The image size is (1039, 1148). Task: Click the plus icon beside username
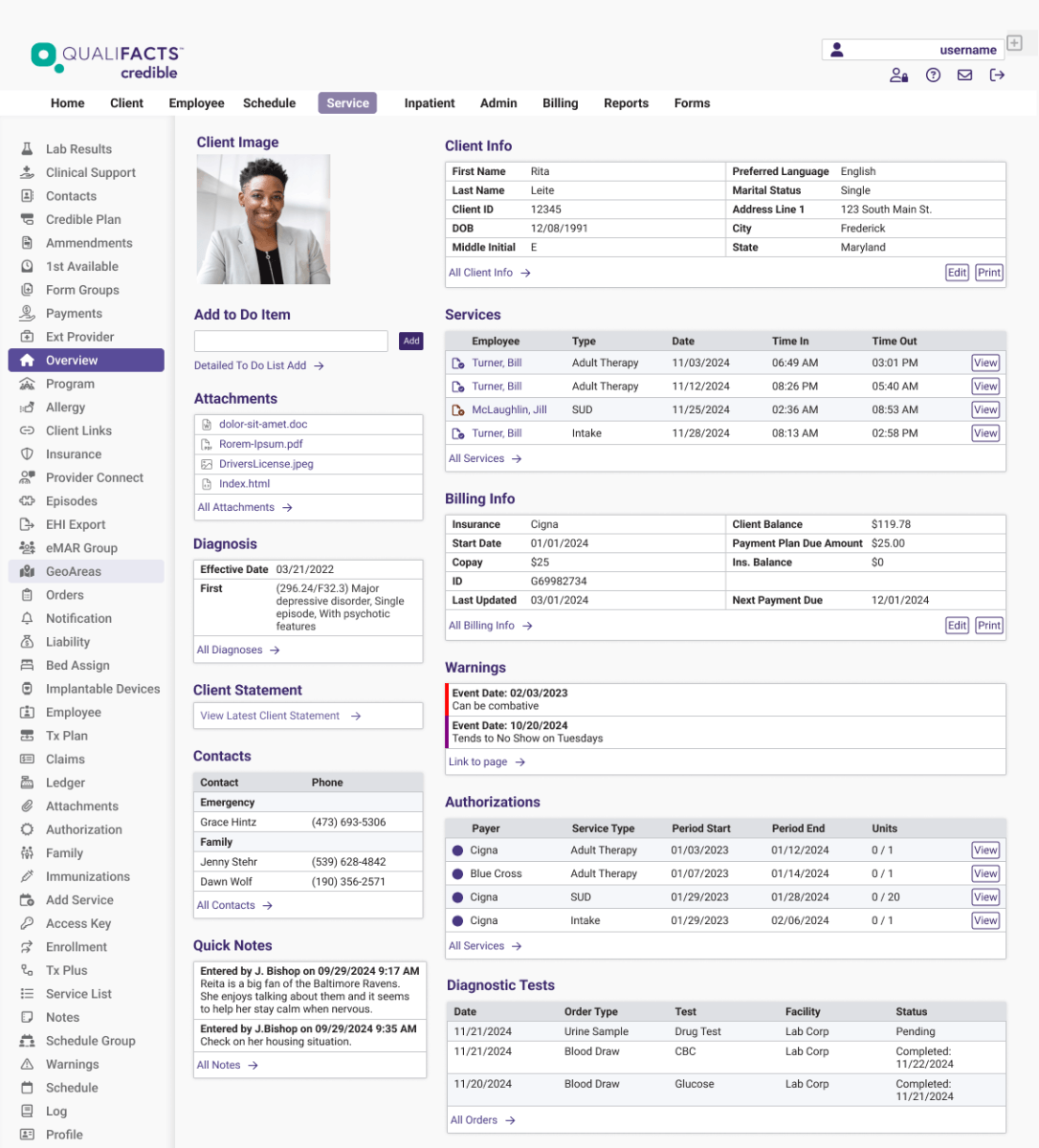(x=1015, y=43)
